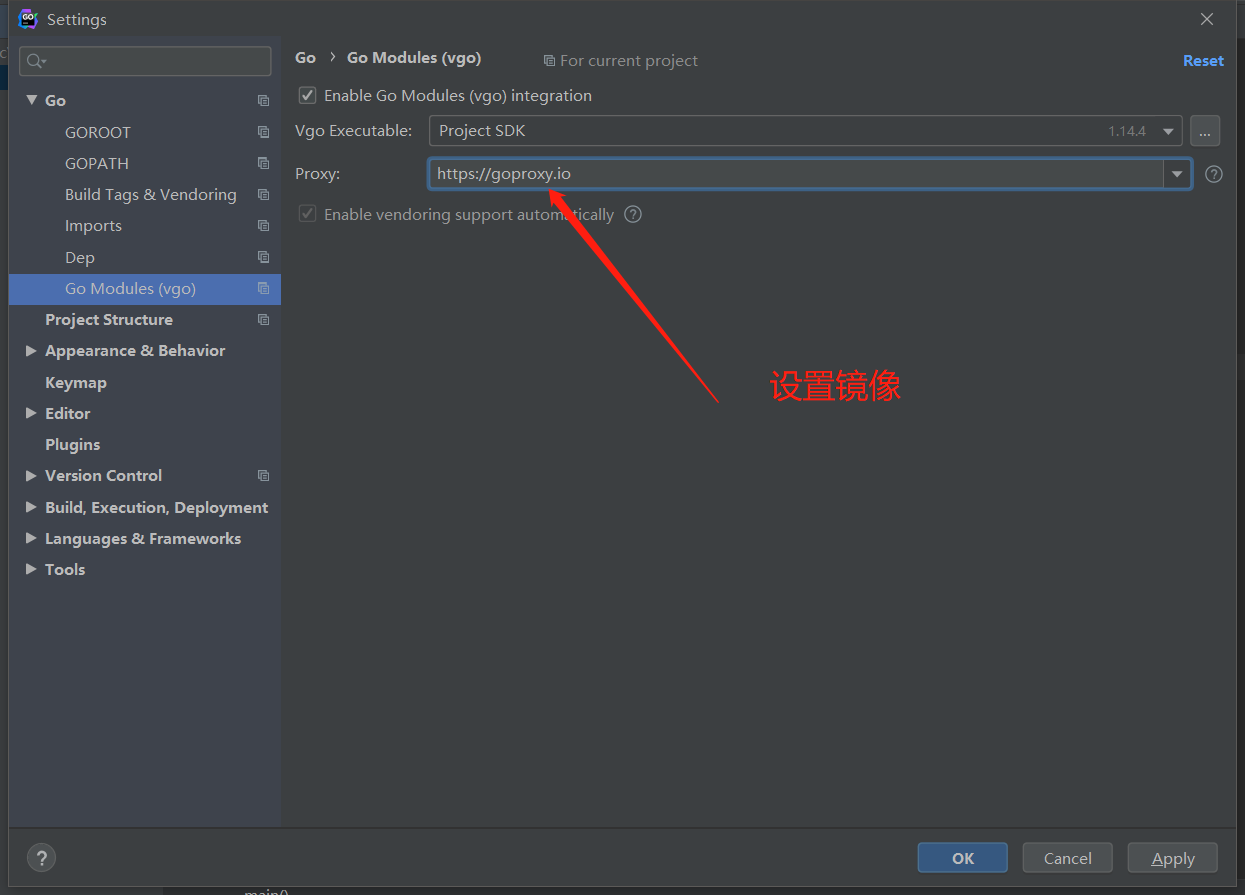Image resolution: width=1245 pixels, height=895 pixels.
Task: Click the search magnifier icon in the settings search box
Action: click(35, 61)
